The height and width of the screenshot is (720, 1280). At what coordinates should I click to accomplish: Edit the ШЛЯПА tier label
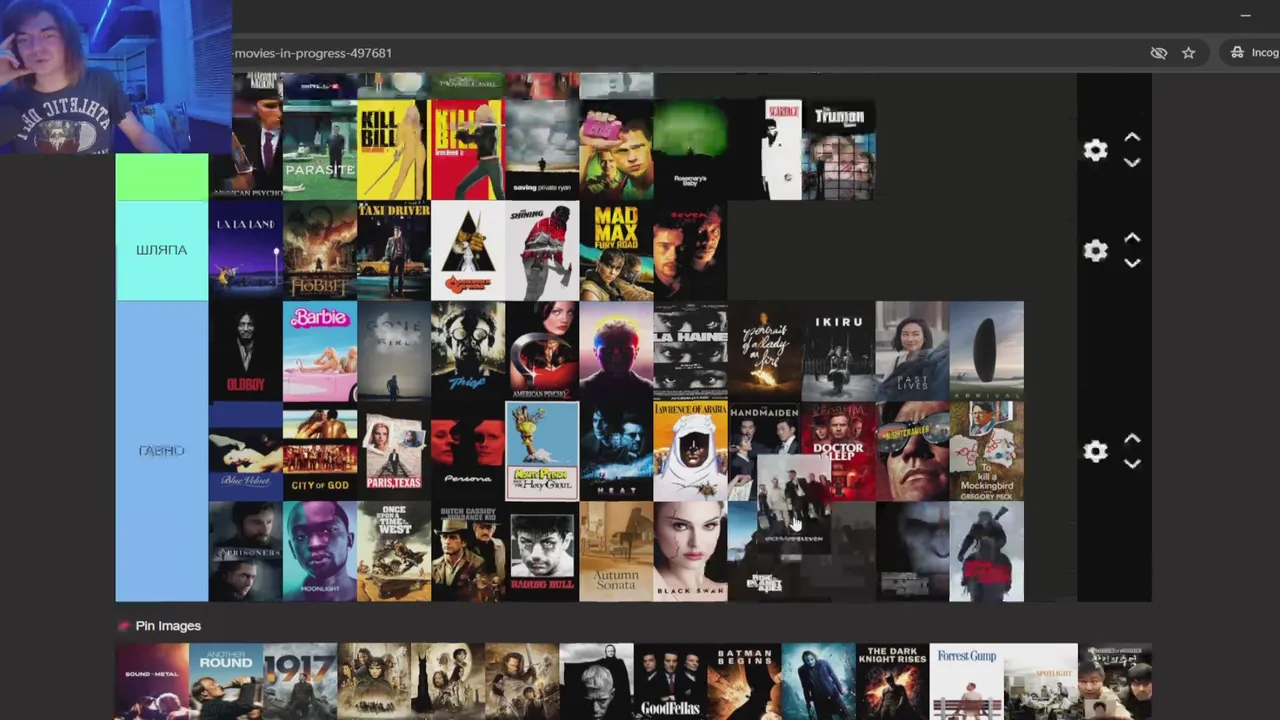pos(162,250)
